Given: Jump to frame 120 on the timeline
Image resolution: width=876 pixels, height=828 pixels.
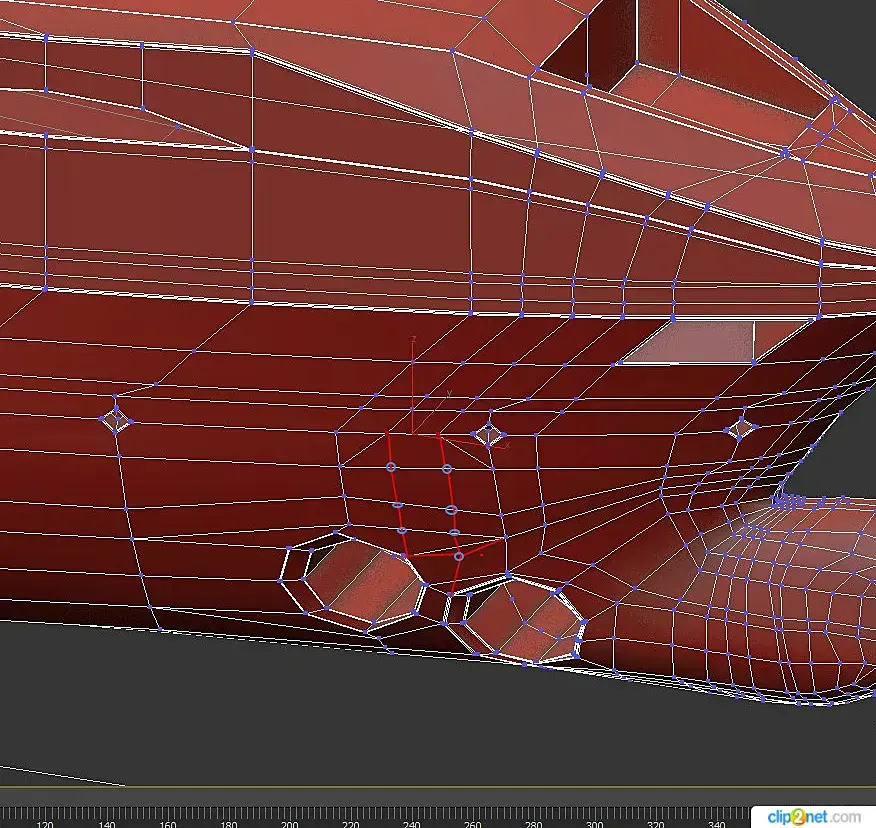Looking at the screenshot, I should (x=44, y=824).
